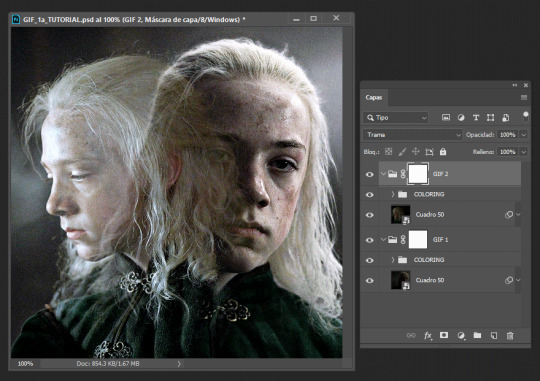Expand smart filters on lower Cuadro 50
This screenshot has width=540, height=381.
518,280
